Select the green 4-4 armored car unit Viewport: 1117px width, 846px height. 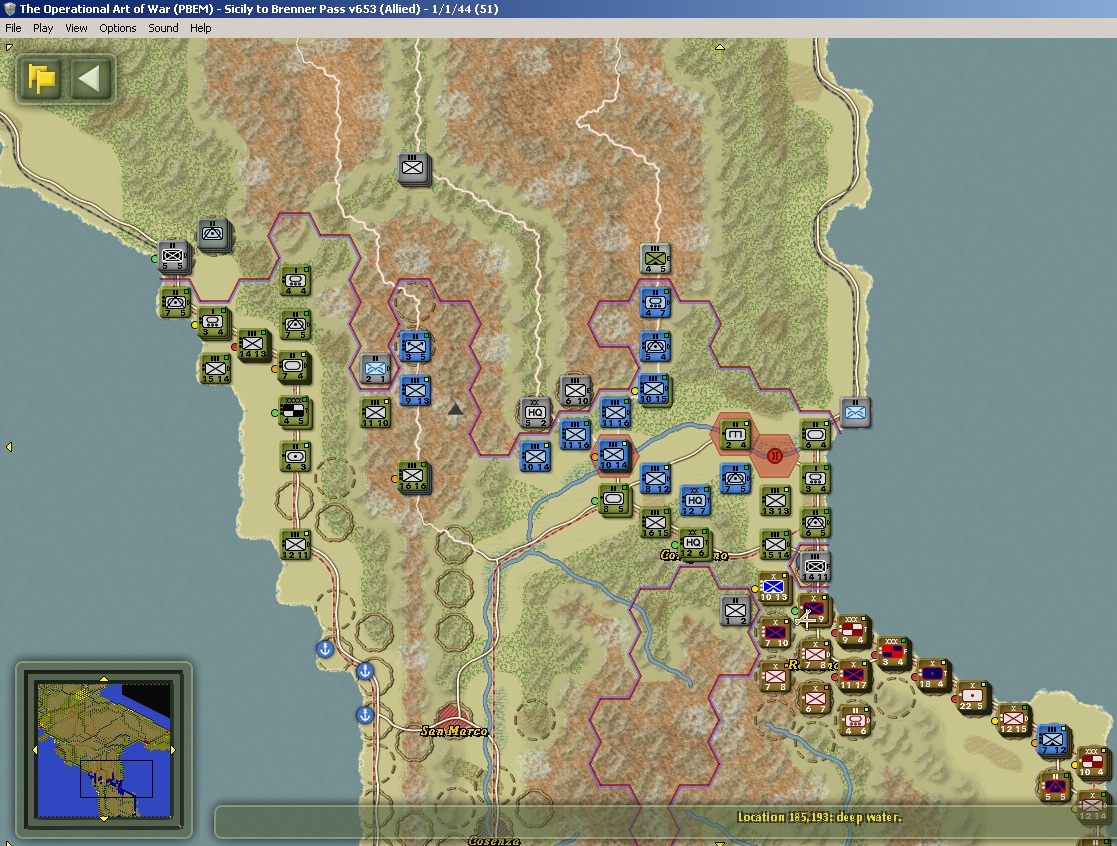[x=296, y=281]
